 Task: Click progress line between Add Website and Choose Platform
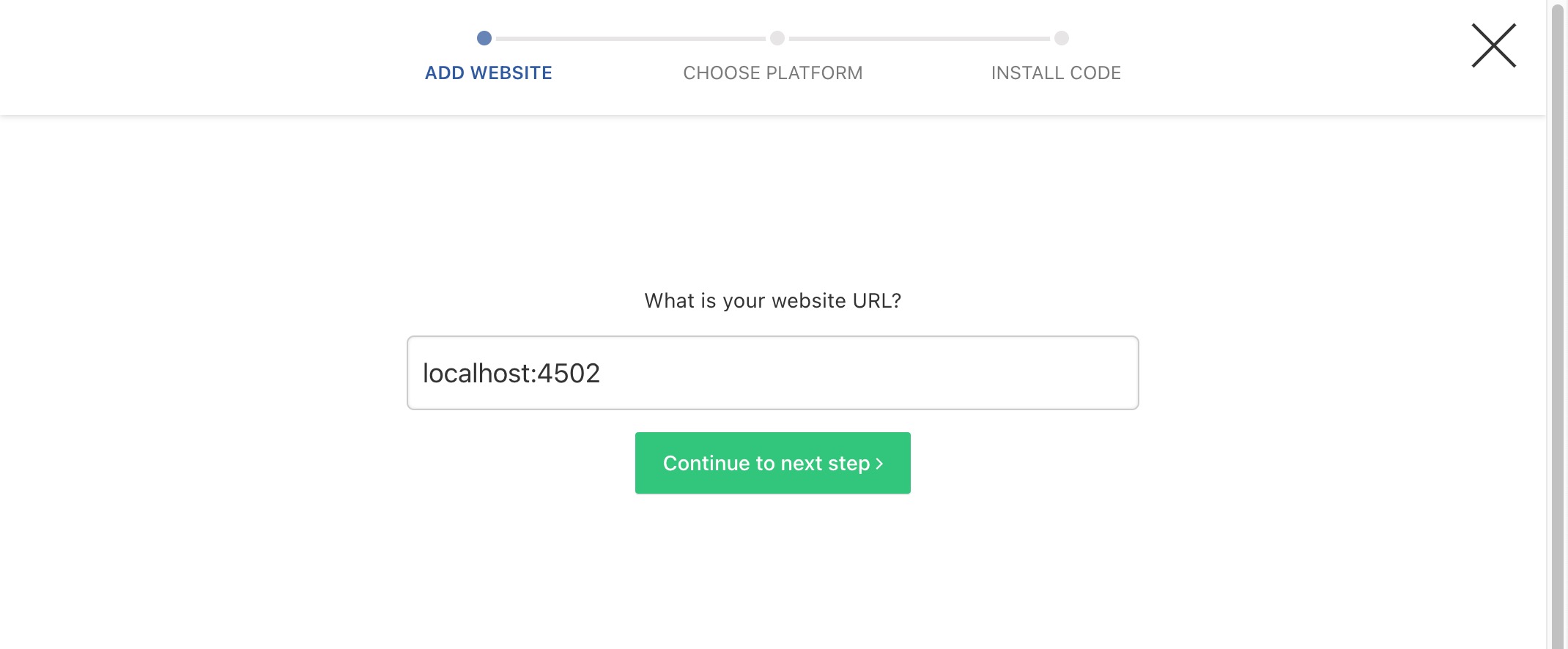(631, 38)
